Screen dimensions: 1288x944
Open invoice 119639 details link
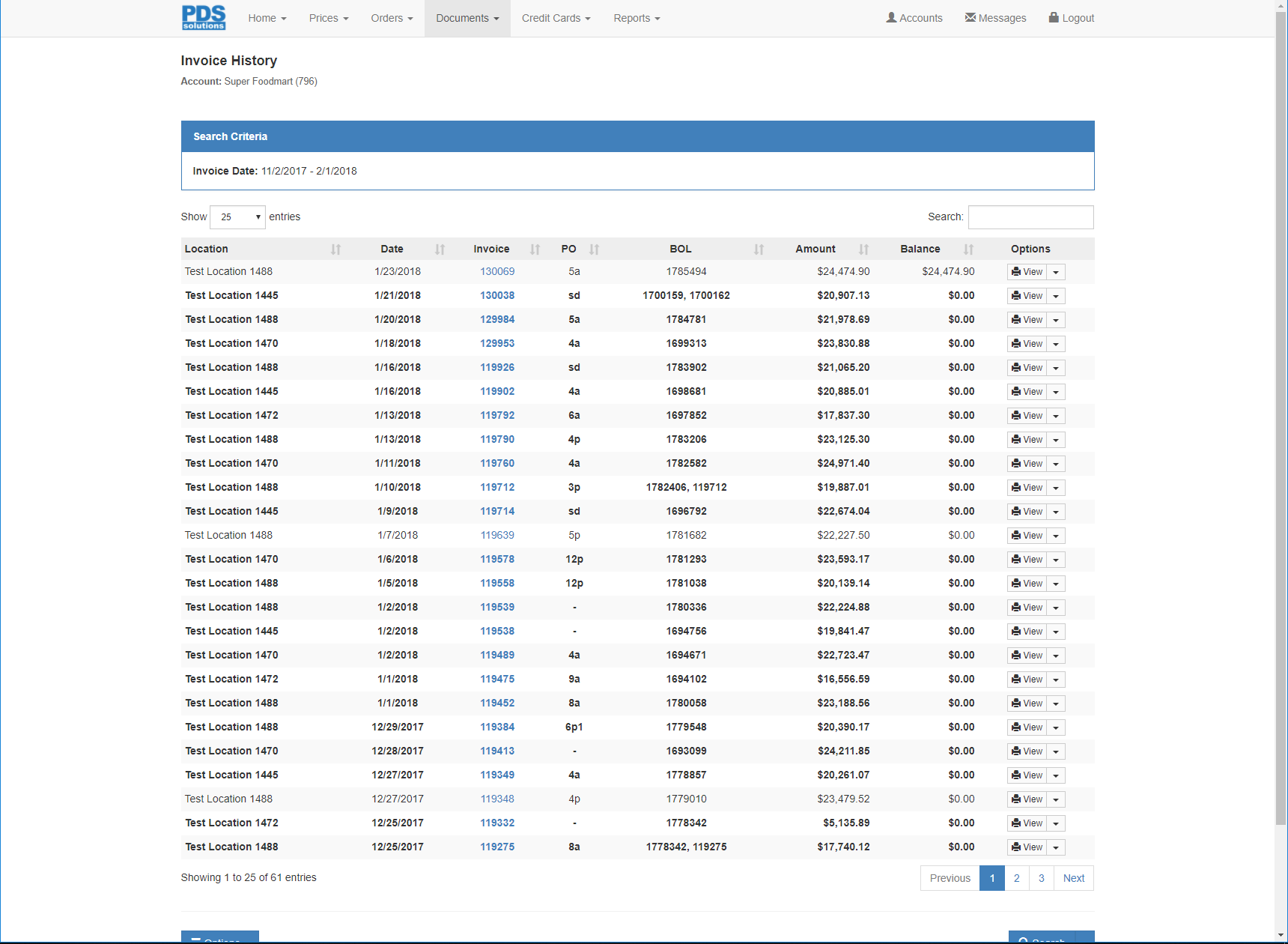[496, 535]
